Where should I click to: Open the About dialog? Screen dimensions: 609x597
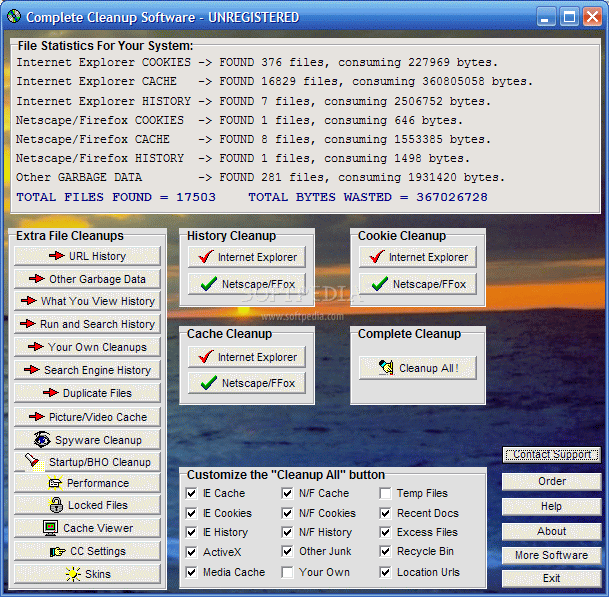coord(551,531)
